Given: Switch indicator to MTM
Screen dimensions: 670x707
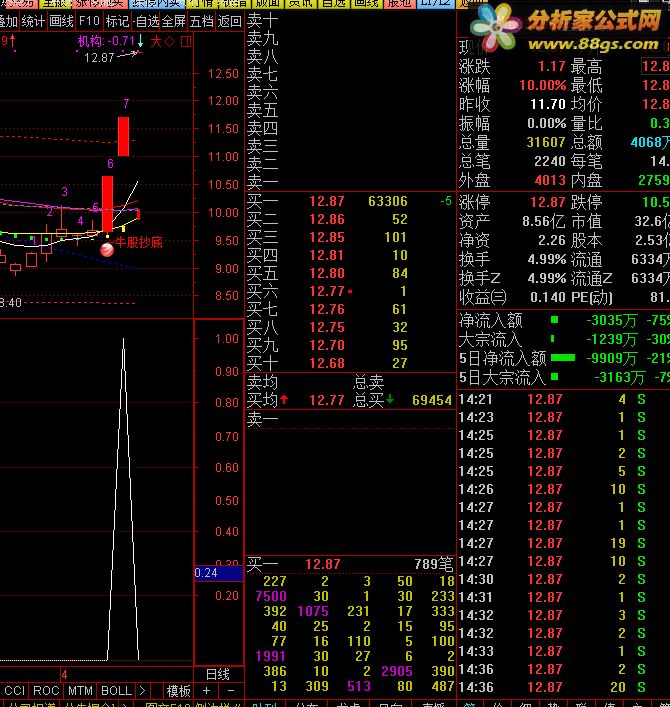Looking at the screenshot, I should coord(80,691).
